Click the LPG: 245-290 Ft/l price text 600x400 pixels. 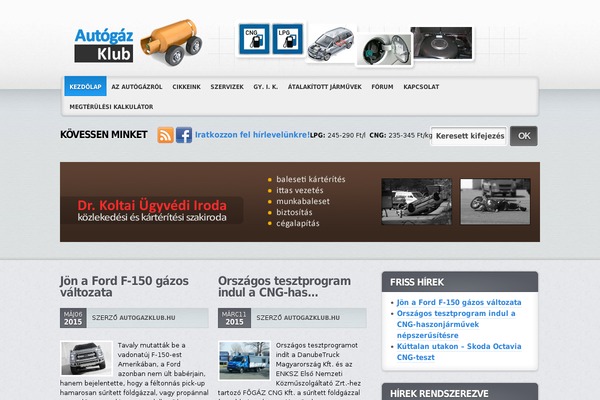338,135
